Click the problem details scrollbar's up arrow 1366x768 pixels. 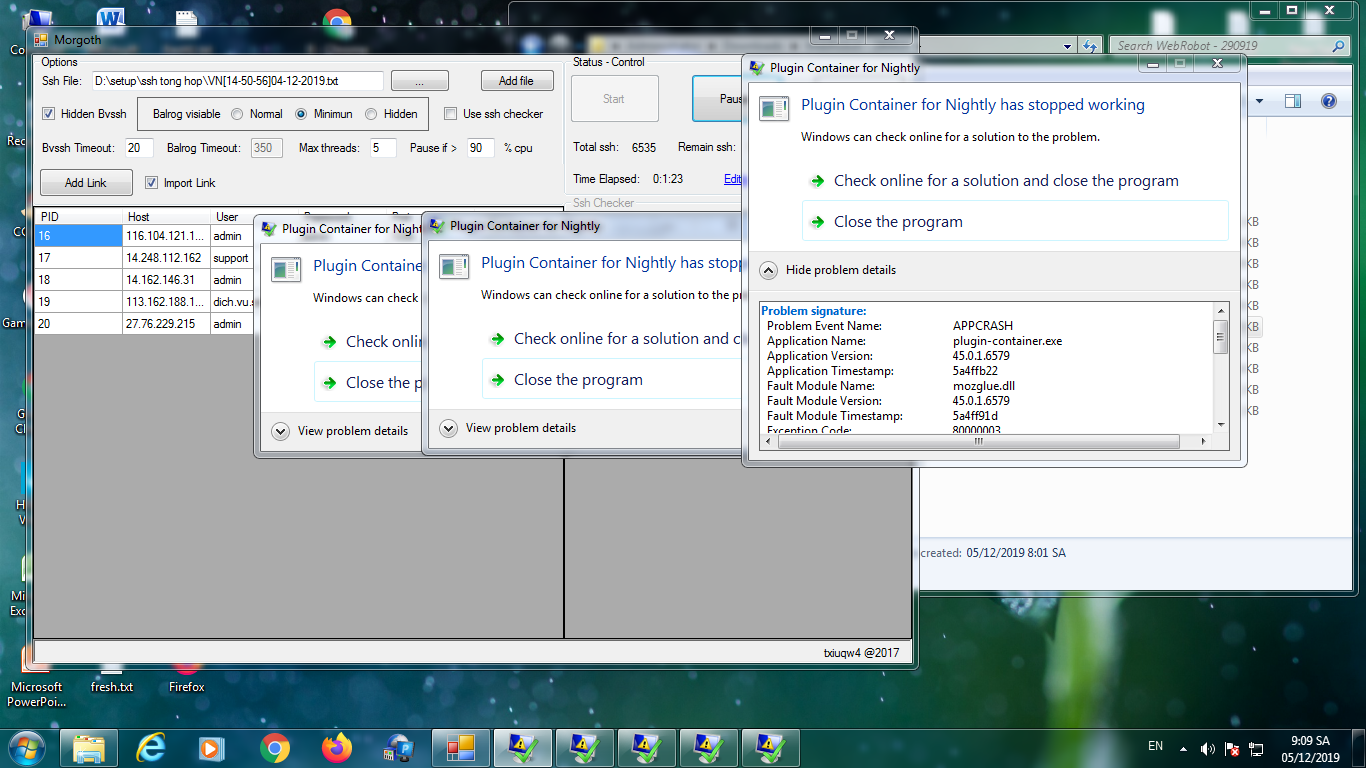1220,310
